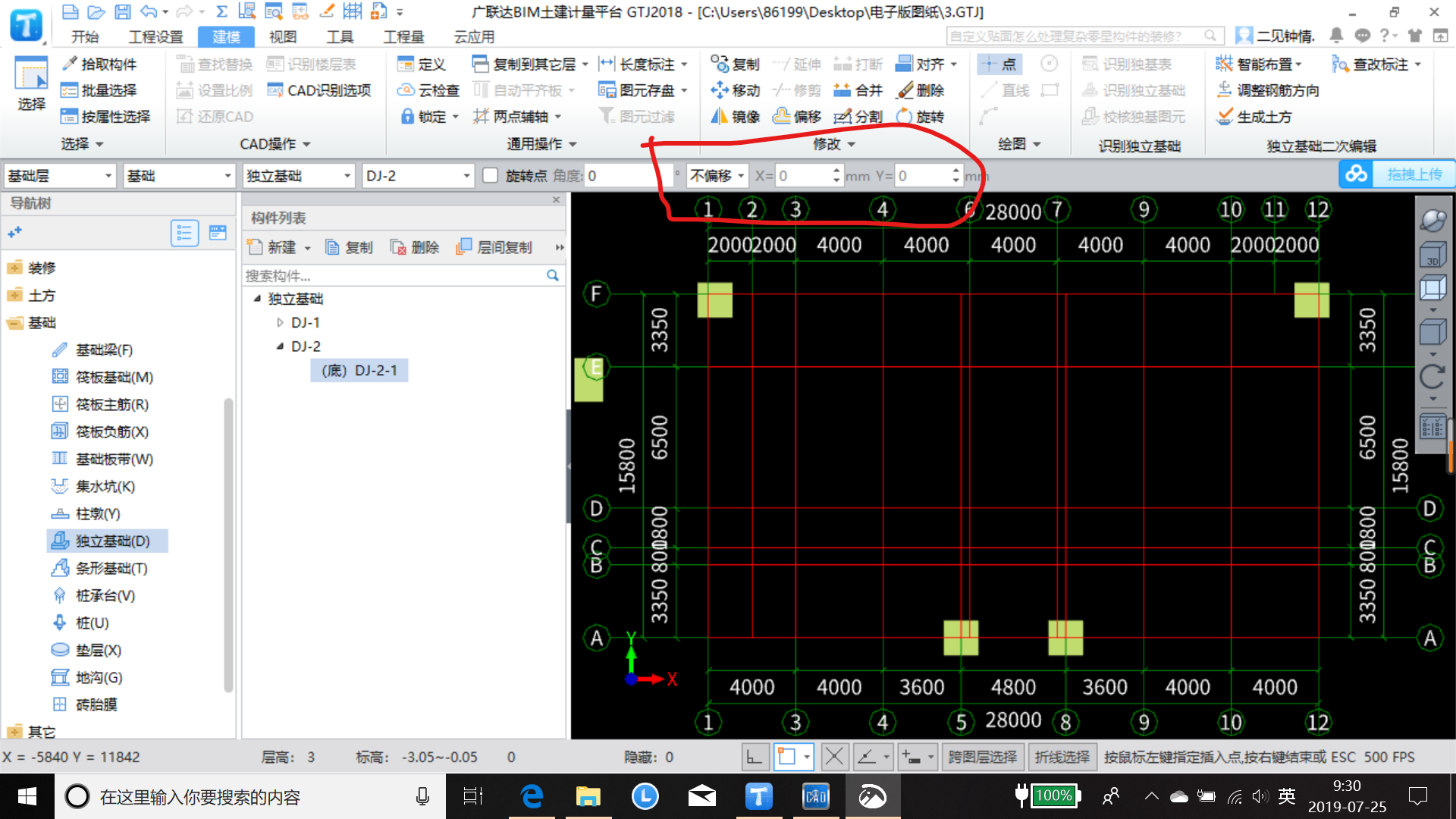Viewport: 1456px width, 819px height.
Task: Switch to the 视图 ribbon tab
Action: point(283,36)
